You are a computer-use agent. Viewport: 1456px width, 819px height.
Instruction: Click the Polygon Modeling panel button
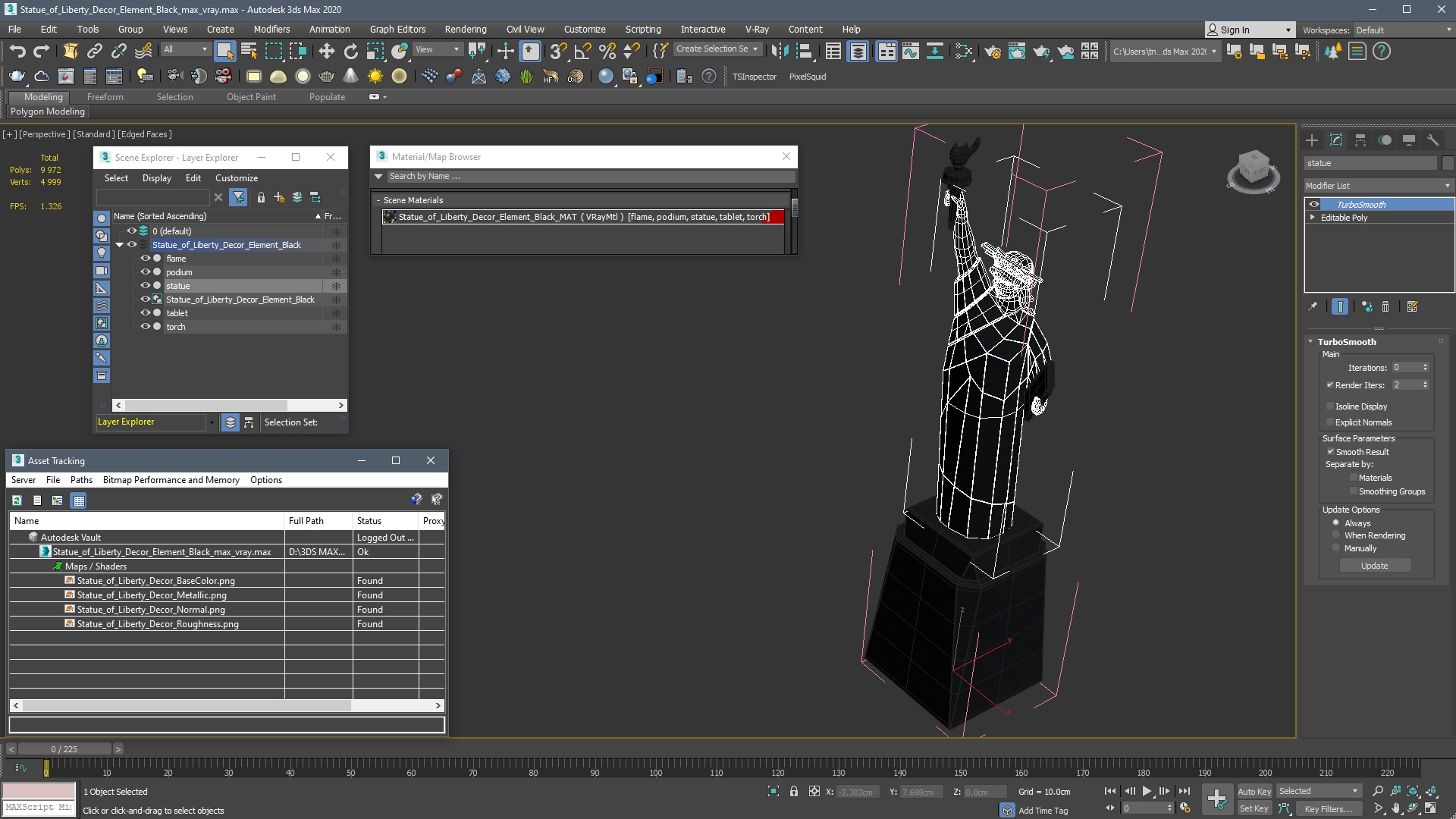pyautogui.click(x=48, y=111)
